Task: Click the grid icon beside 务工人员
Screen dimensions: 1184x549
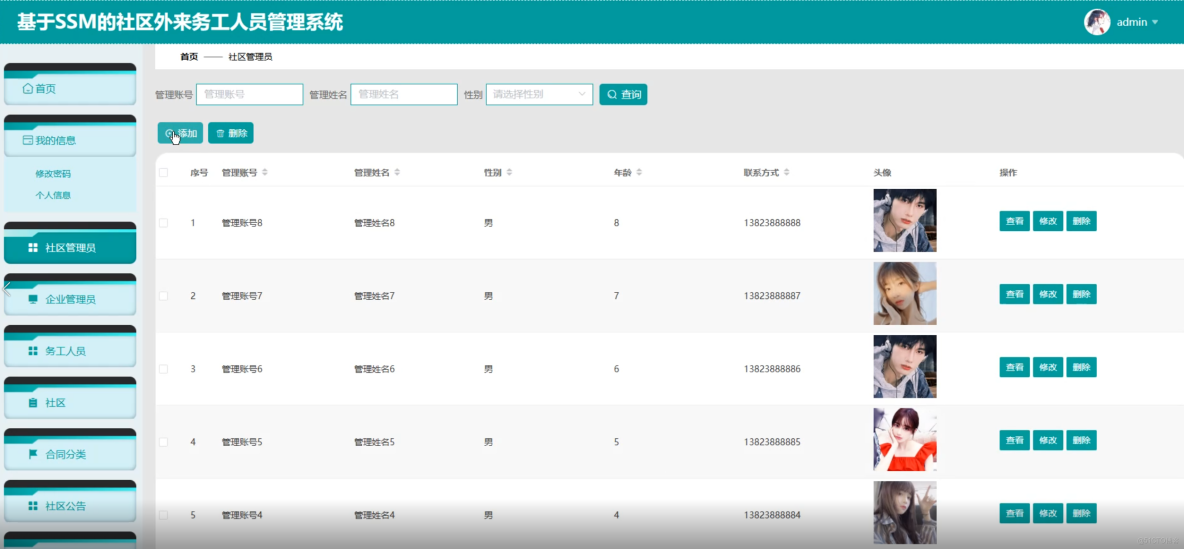Action: click(32, 351)
